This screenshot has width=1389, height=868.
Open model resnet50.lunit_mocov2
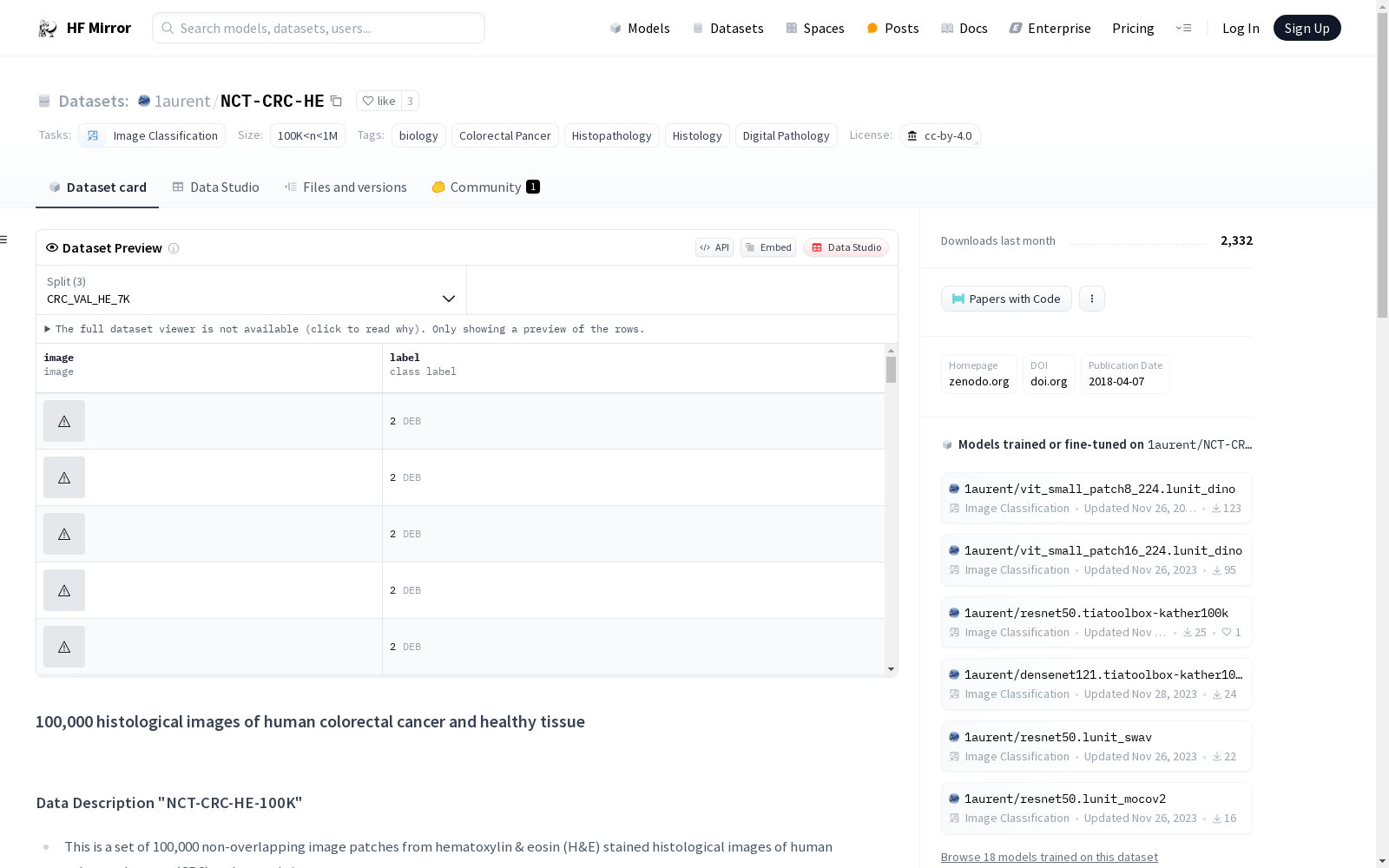(1096, 808)
